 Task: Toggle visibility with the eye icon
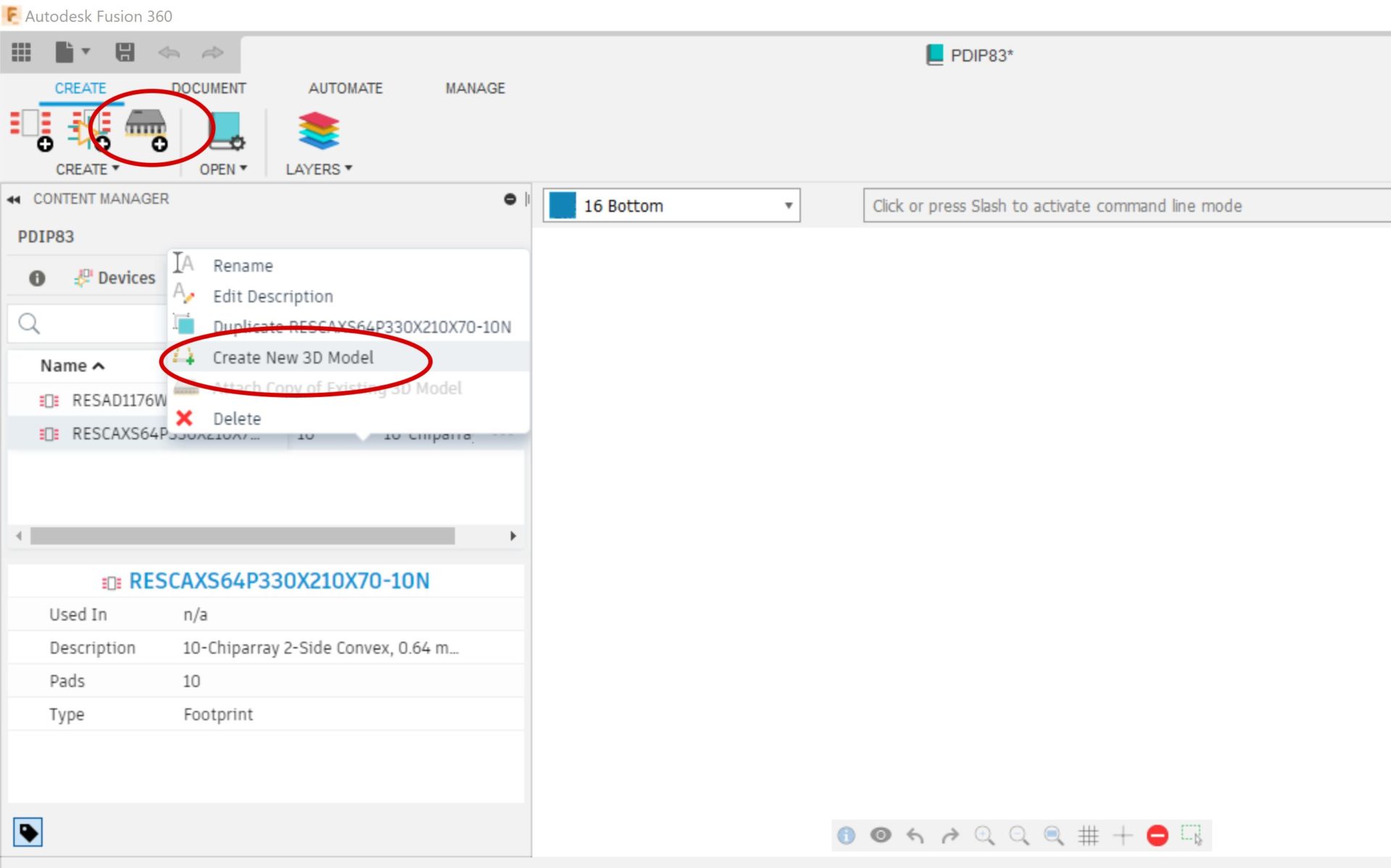point(880,835)
